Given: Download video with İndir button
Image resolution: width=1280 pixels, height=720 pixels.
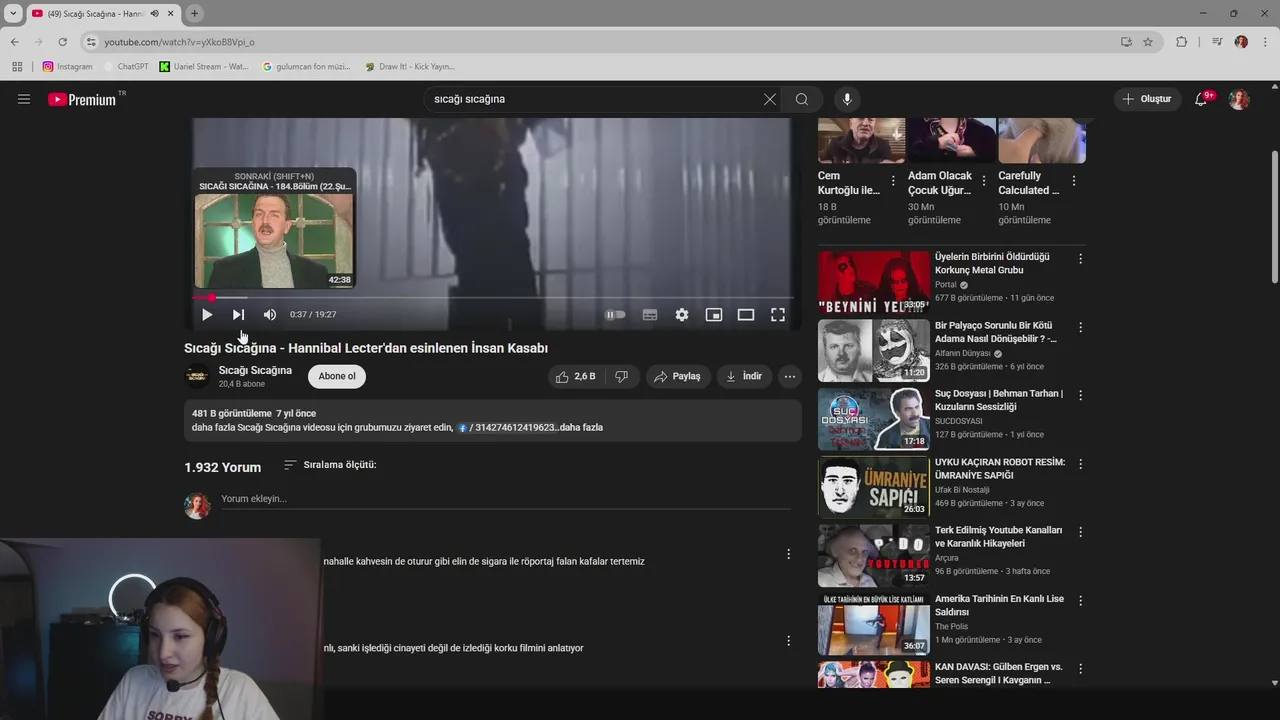Looking at the screenshot, I should (x=744, y=376).
